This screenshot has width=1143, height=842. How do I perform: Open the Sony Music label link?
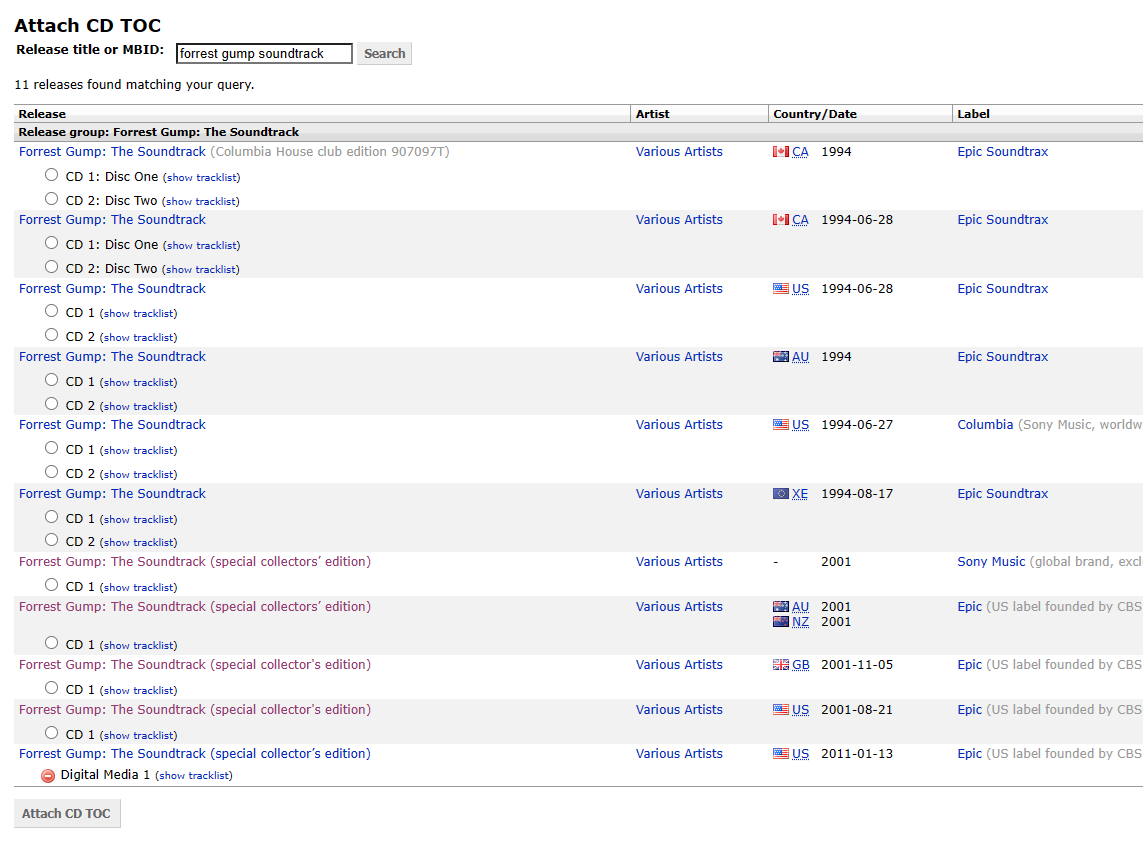click(991, 561)
